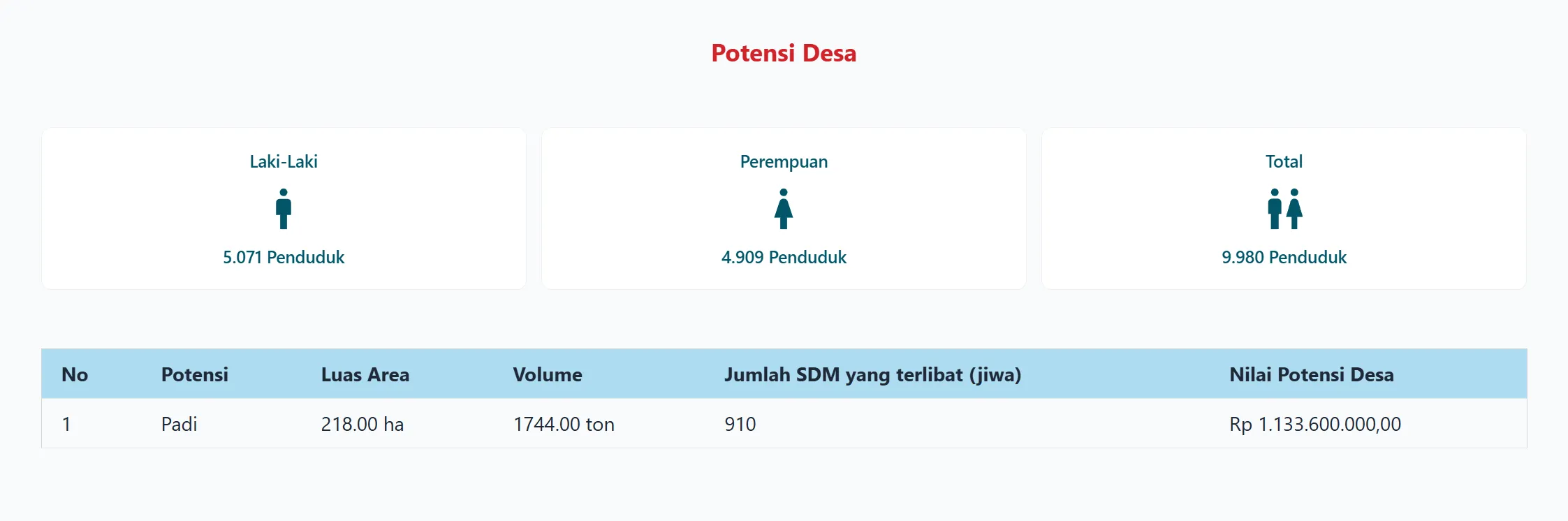The image size is (1568, 521).
Task: Click the No column header
Action: (75, 374)
